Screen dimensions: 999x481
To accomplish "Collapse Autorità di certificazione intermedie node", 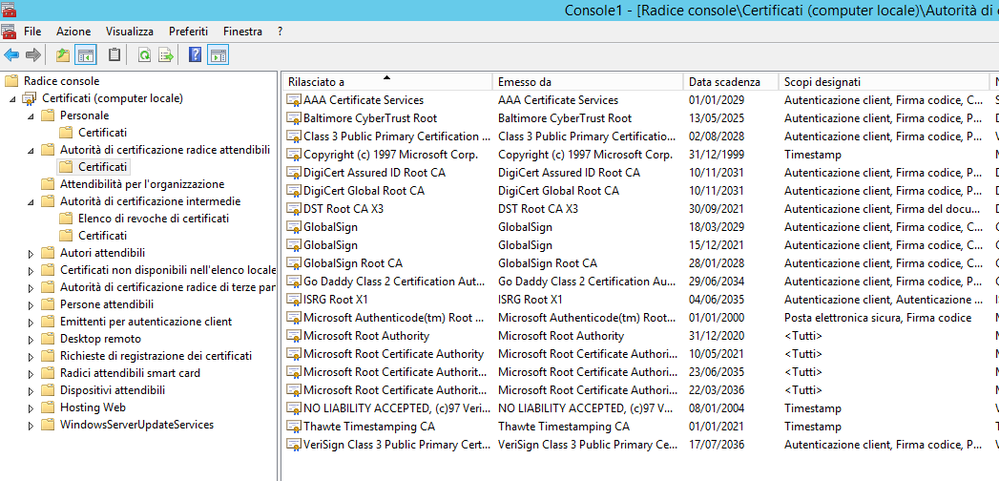I will point(31,202).
